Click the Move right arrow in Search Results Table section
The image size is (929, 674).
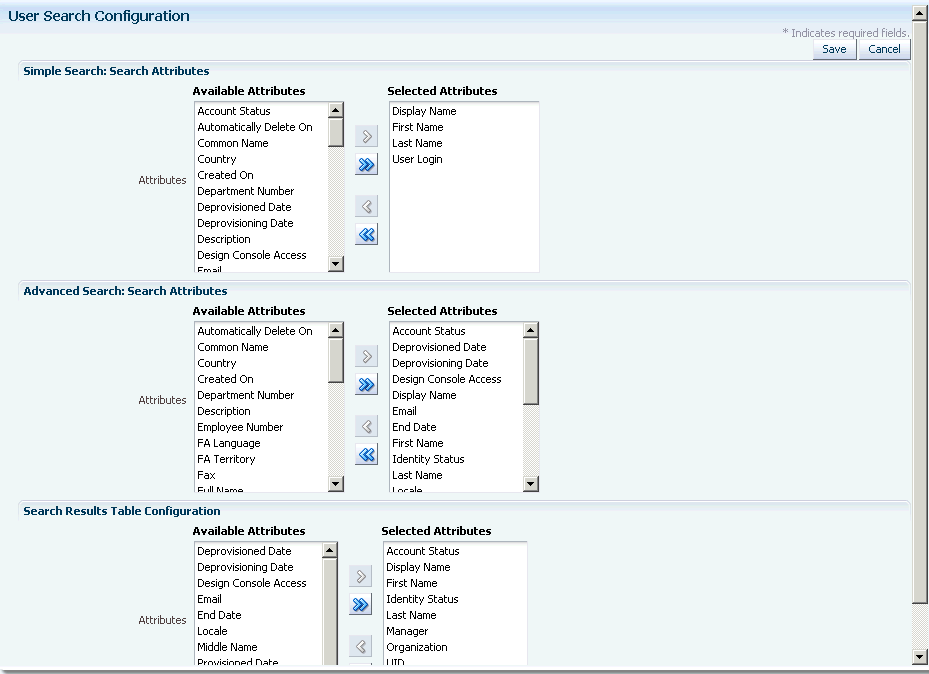tap(360, 576)
